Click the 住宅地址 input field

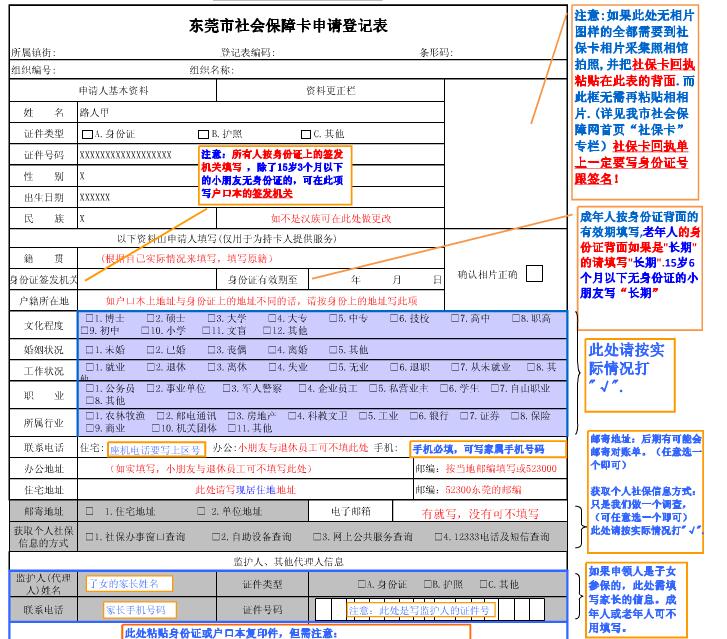click(x=245, y=490)
